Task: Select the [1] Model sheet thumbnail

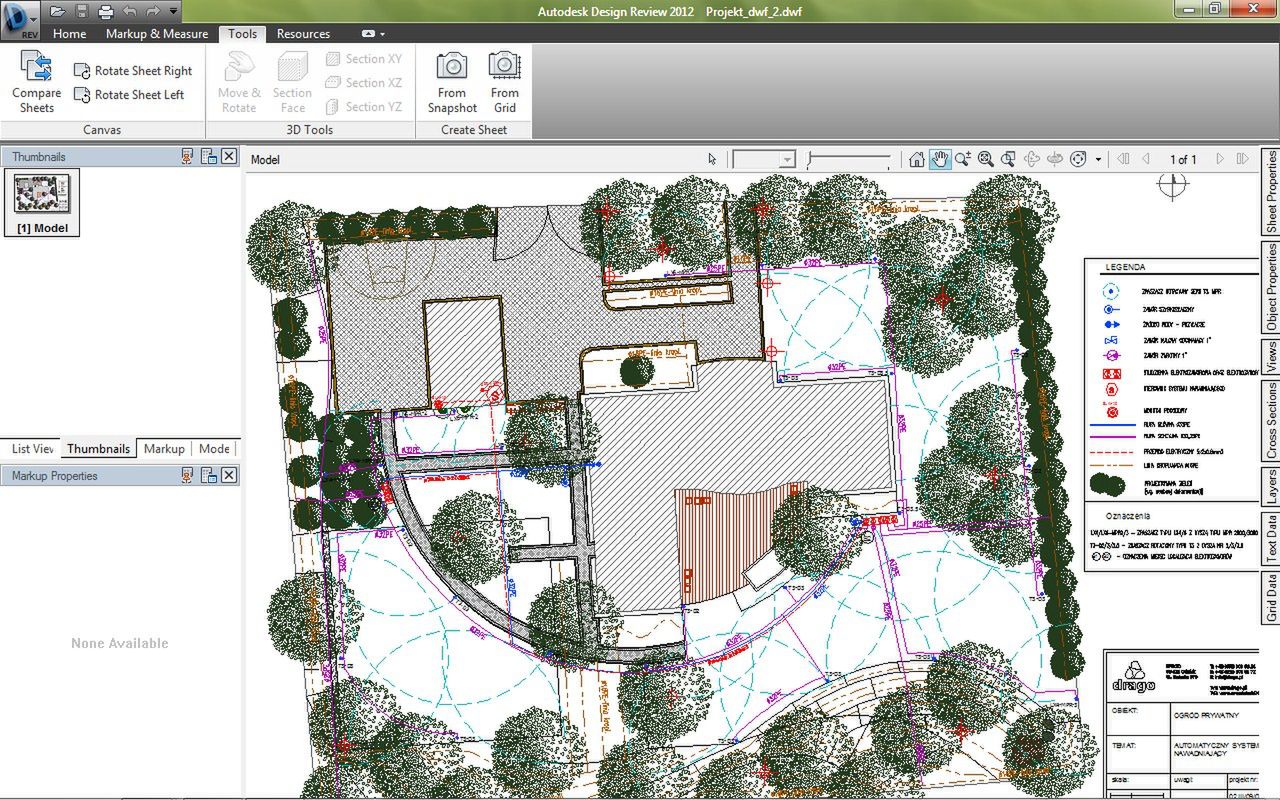Action: (42, 203)
